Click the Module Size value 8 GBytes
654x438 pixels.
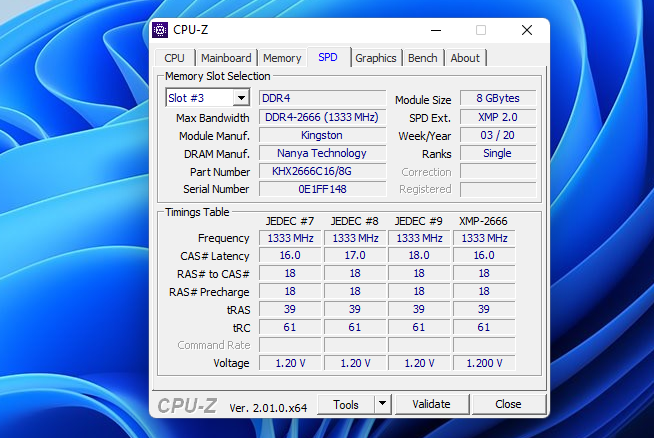point(498,98)
